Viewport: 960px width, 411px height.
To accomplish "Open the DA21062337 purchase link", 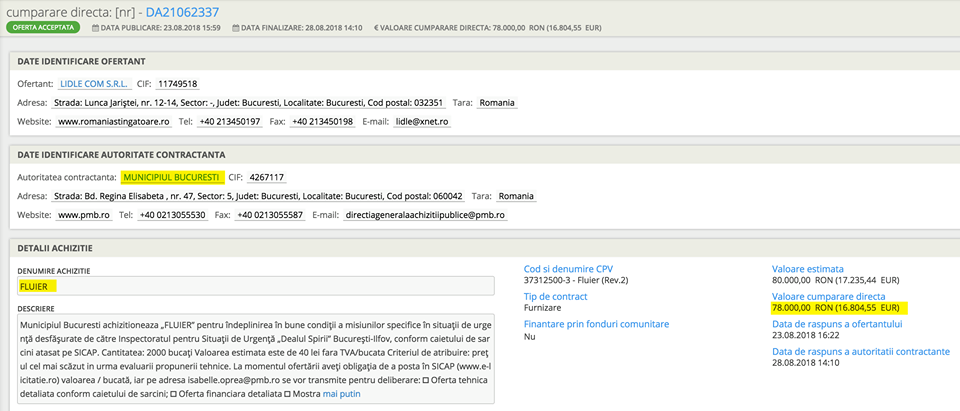I will point(183,11).
